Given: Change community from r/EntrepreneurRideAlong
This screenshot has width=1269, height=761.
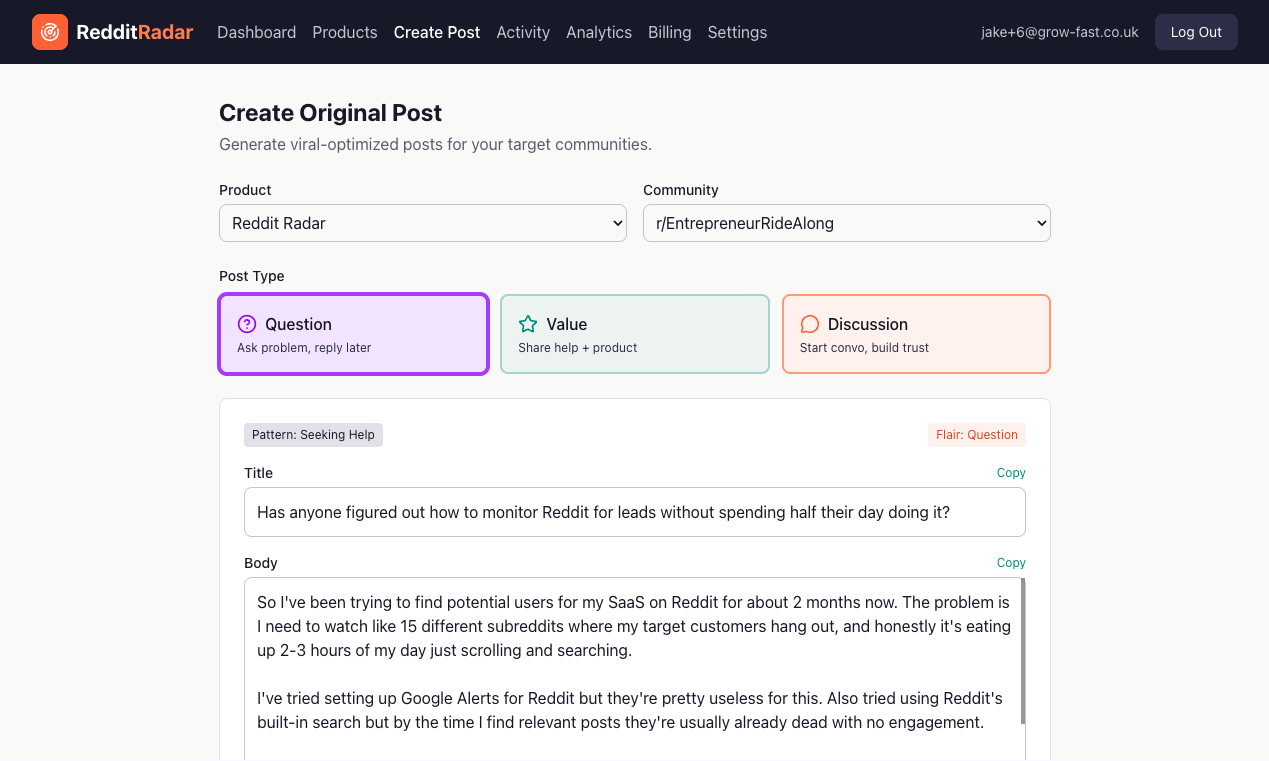Looking at the screenshot, I should [846, 222].
